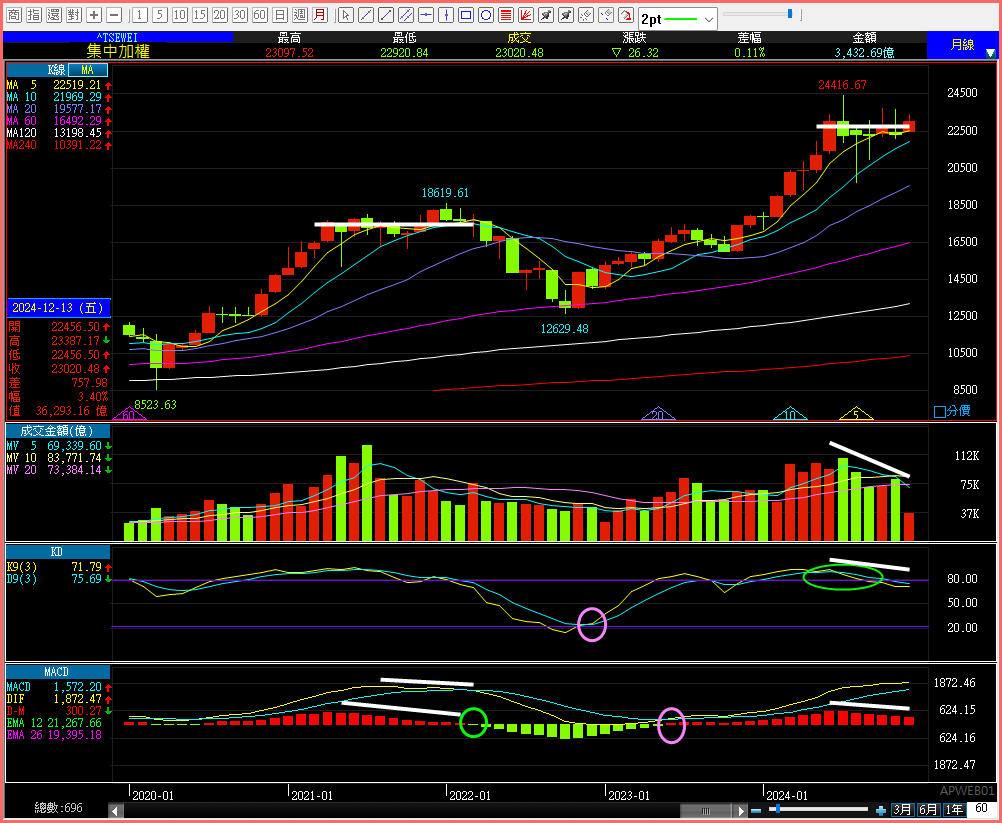Select the 1-minute period button

coord(140,15)
